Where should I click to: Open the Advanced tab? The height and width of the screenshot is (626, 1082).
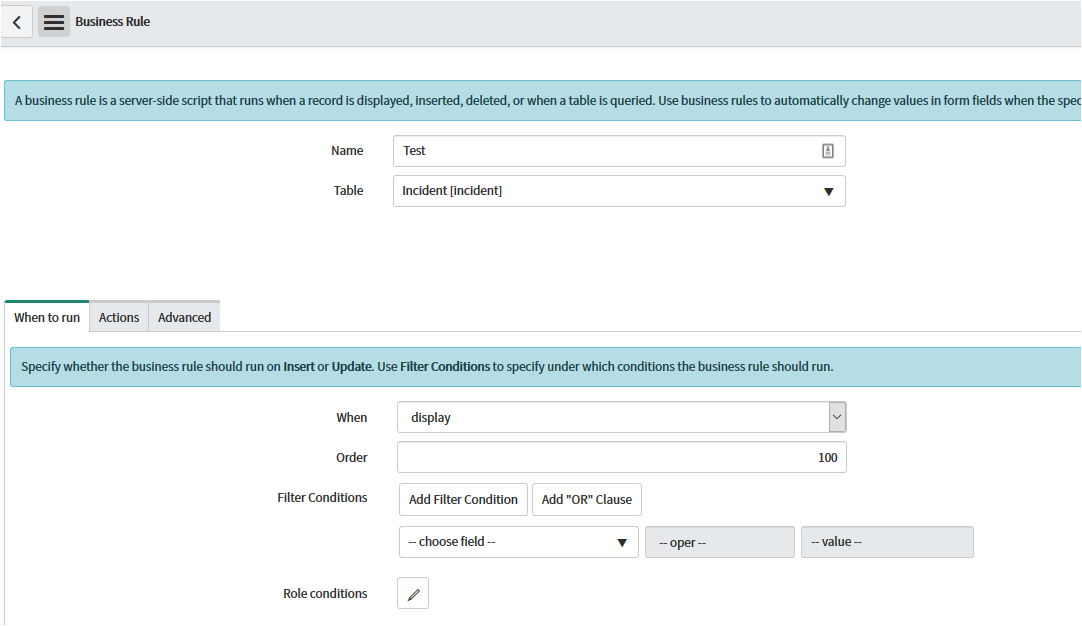click(x=184, y=317)
